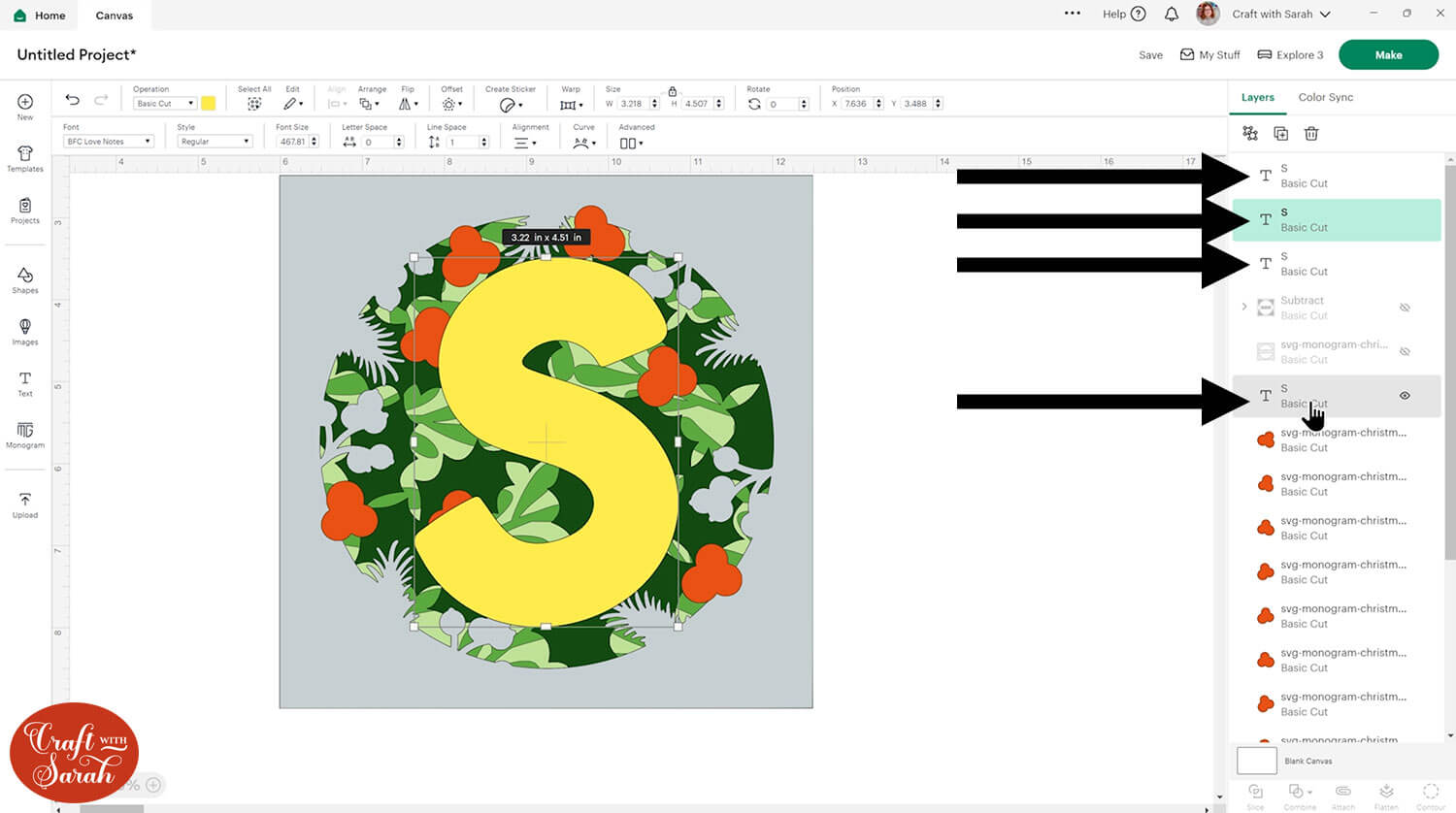
Task: Click Save in the header
Action: (x=1150, y=55)
